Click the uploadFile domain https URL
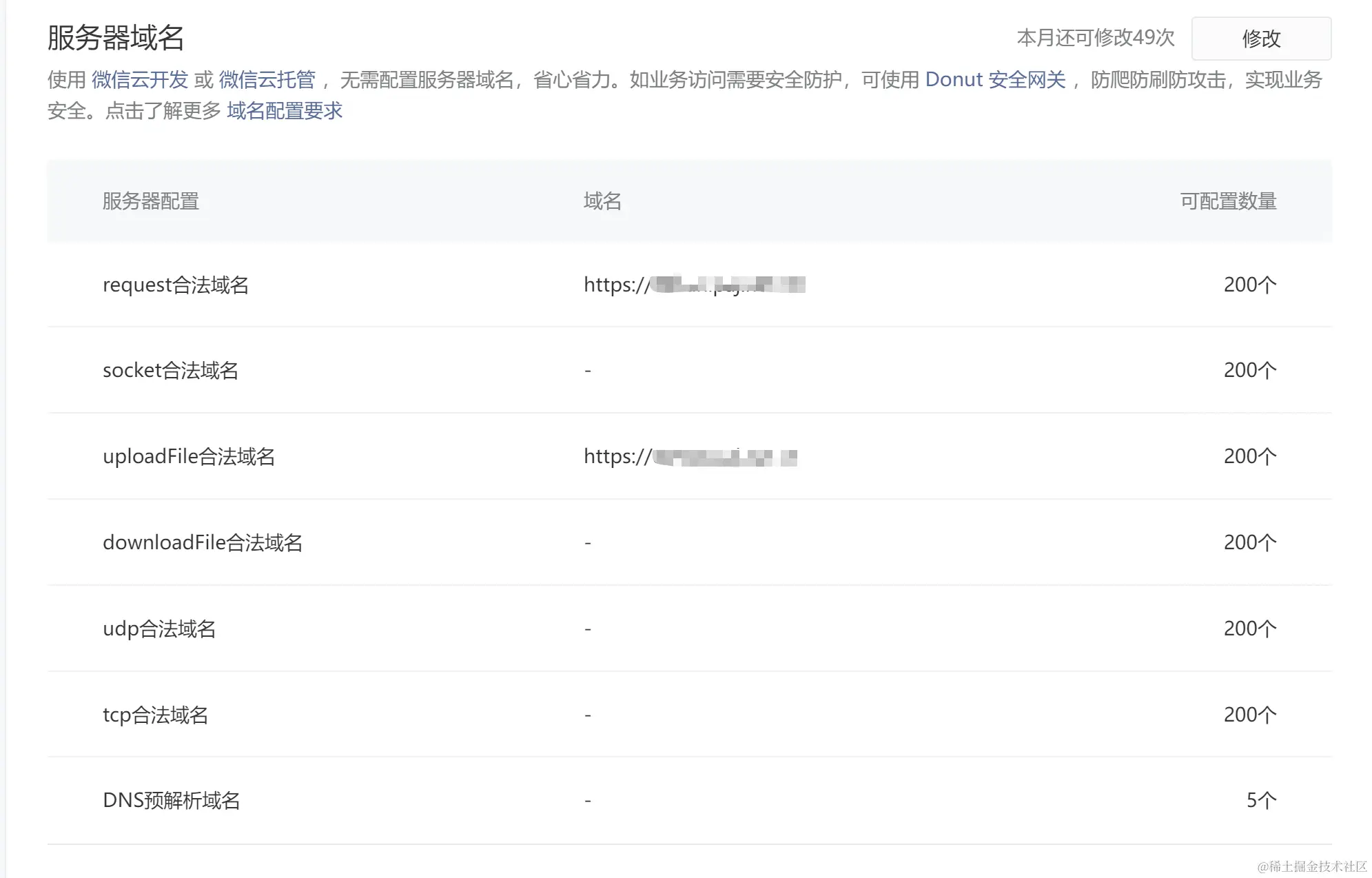Viewport: 1372px width, 878px height. (x=690, y=456)
